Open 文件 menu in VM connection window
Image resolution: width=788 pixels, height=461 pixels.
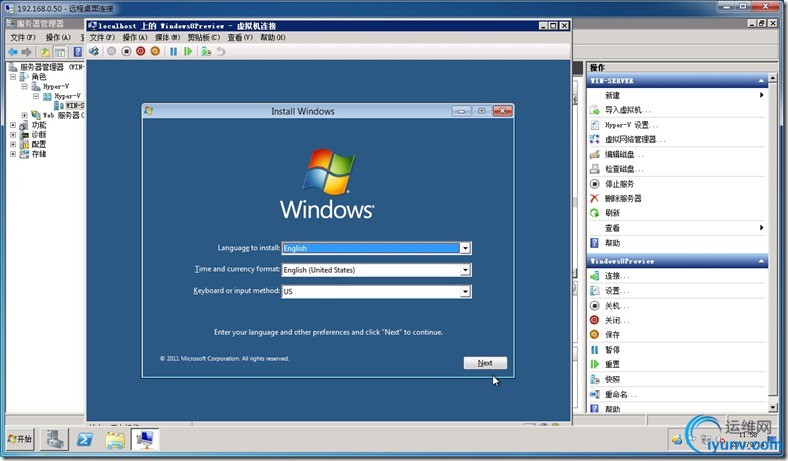coord(102,38)
